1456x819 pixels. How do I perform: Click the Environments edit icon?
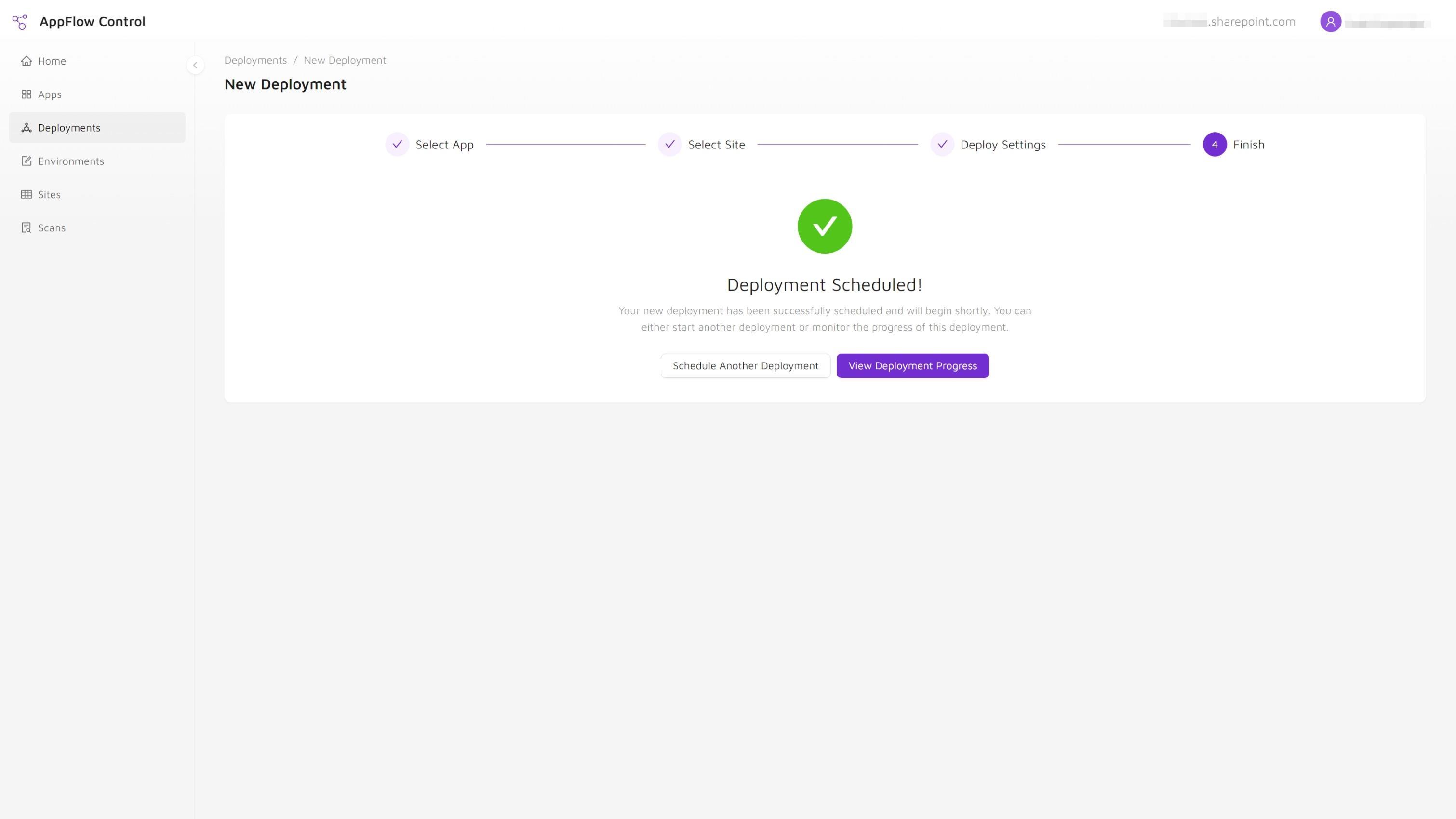[26, 161]
